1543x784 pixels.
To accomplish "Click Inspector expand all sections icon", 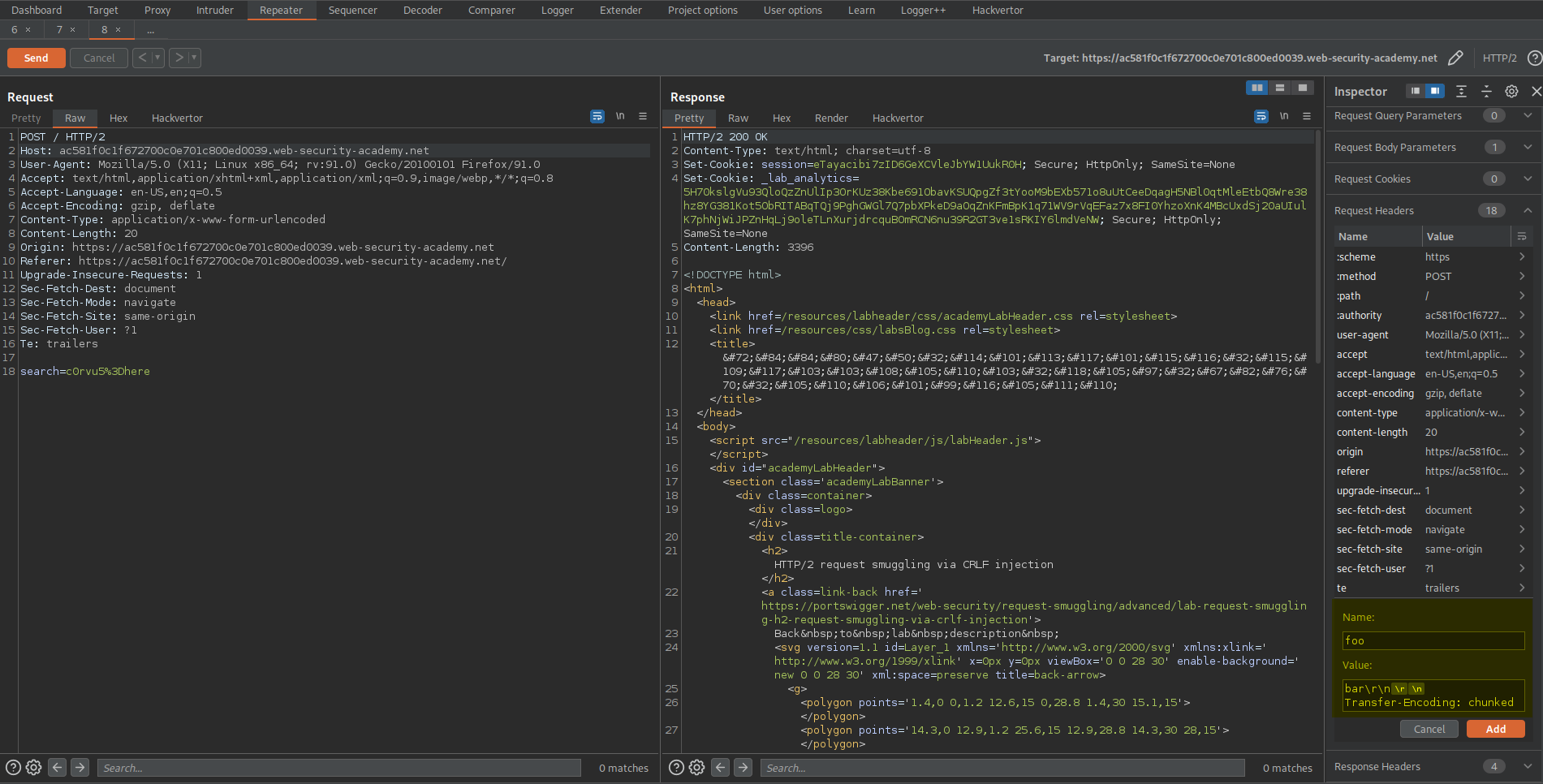I will coord(1461,91).
